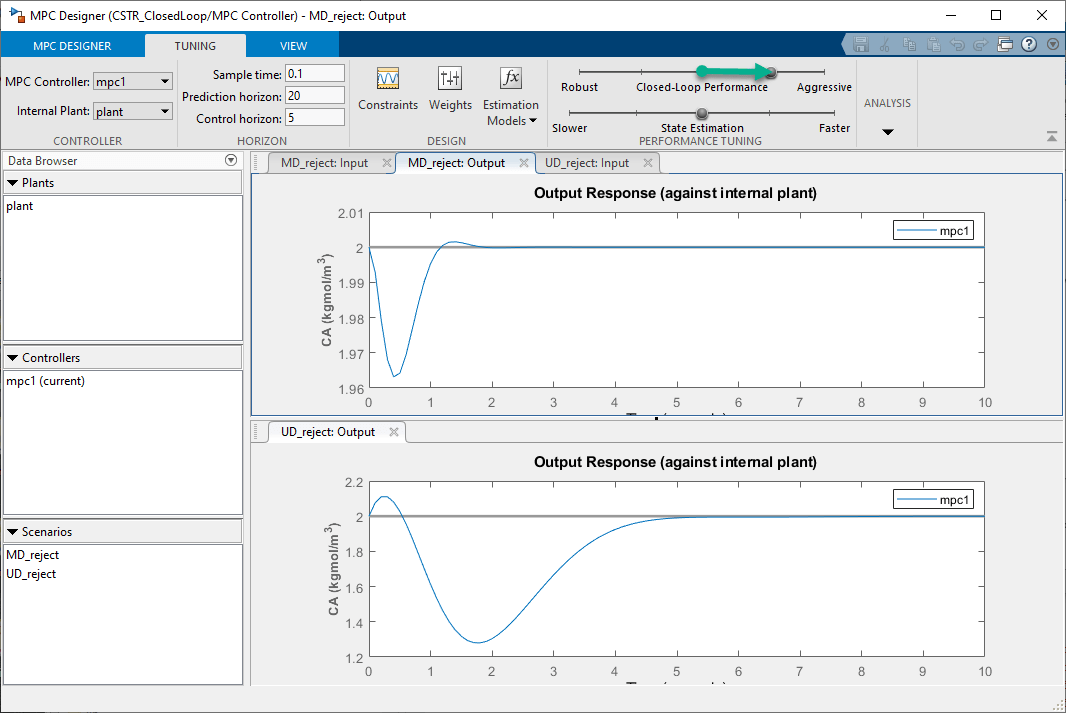Screen dimensions: 1066x713
Task: Open the Data Browser options menu
Action: point(231,160)
